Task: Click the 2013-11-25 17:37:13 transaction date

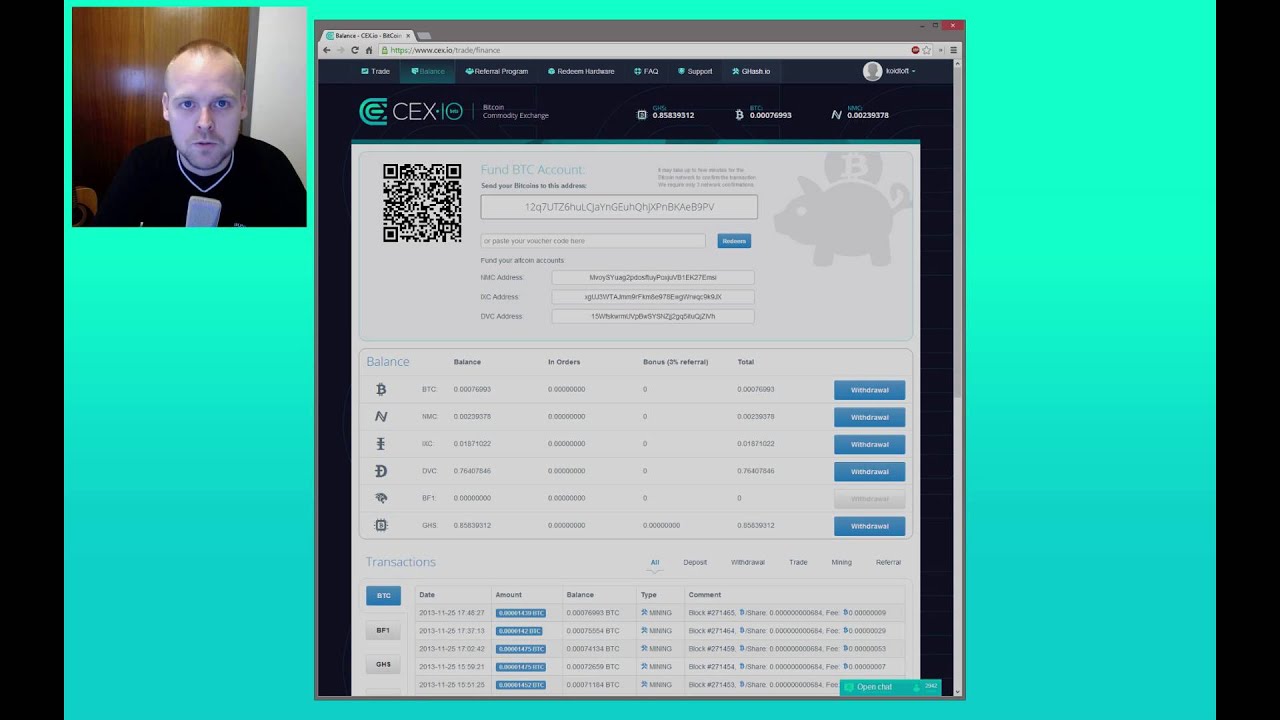Action: coord(452,631)
